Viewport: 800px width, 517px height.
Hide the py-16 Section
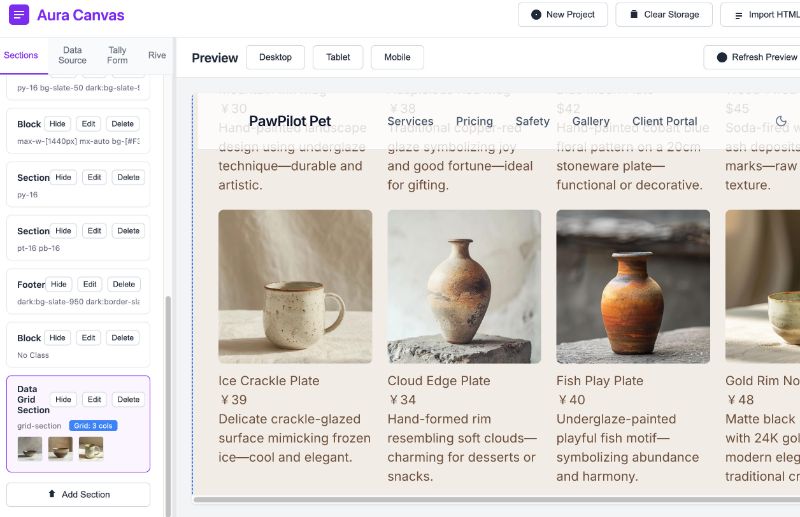(x=63, y=177)
